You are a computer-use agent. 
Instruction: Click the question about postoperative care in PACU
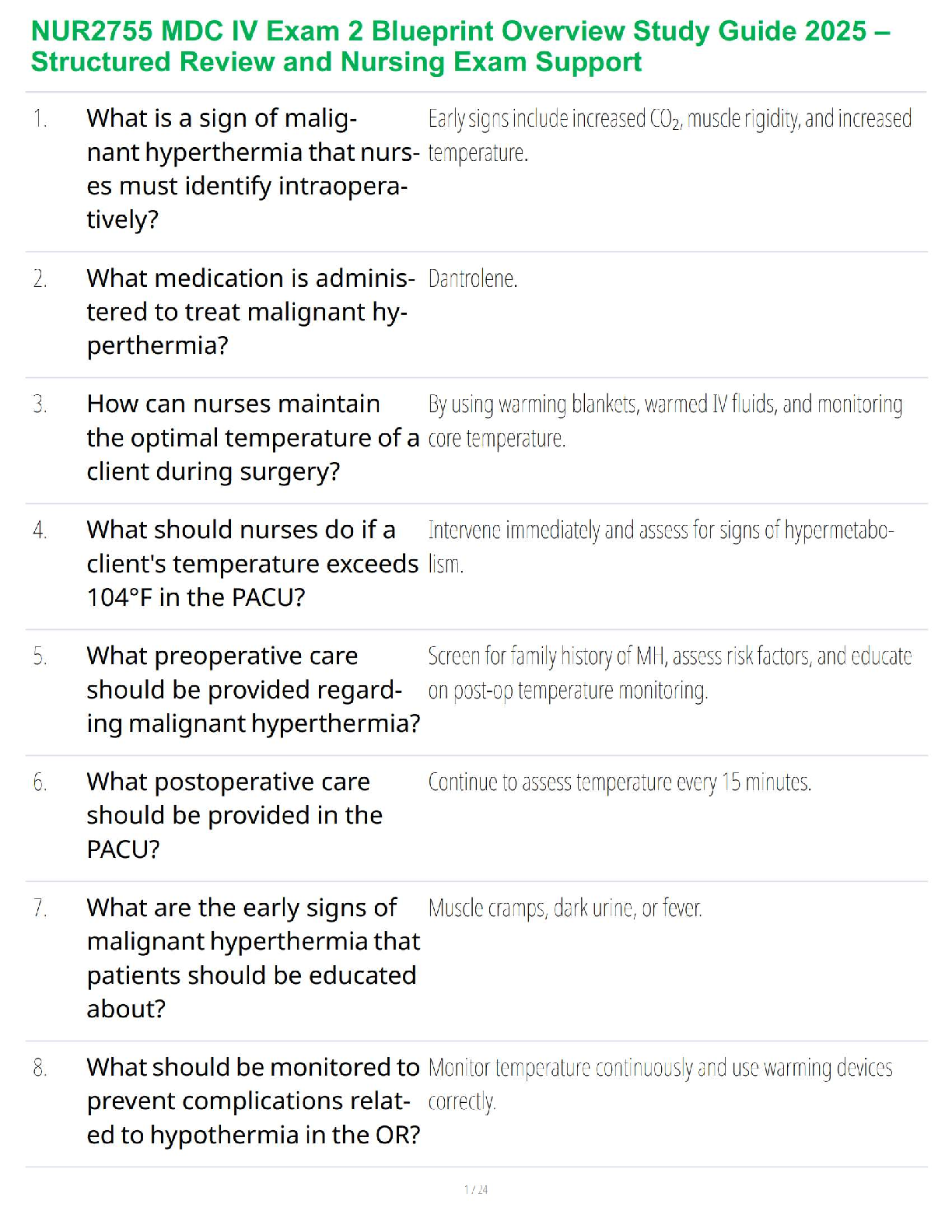(x=234, y=815)
